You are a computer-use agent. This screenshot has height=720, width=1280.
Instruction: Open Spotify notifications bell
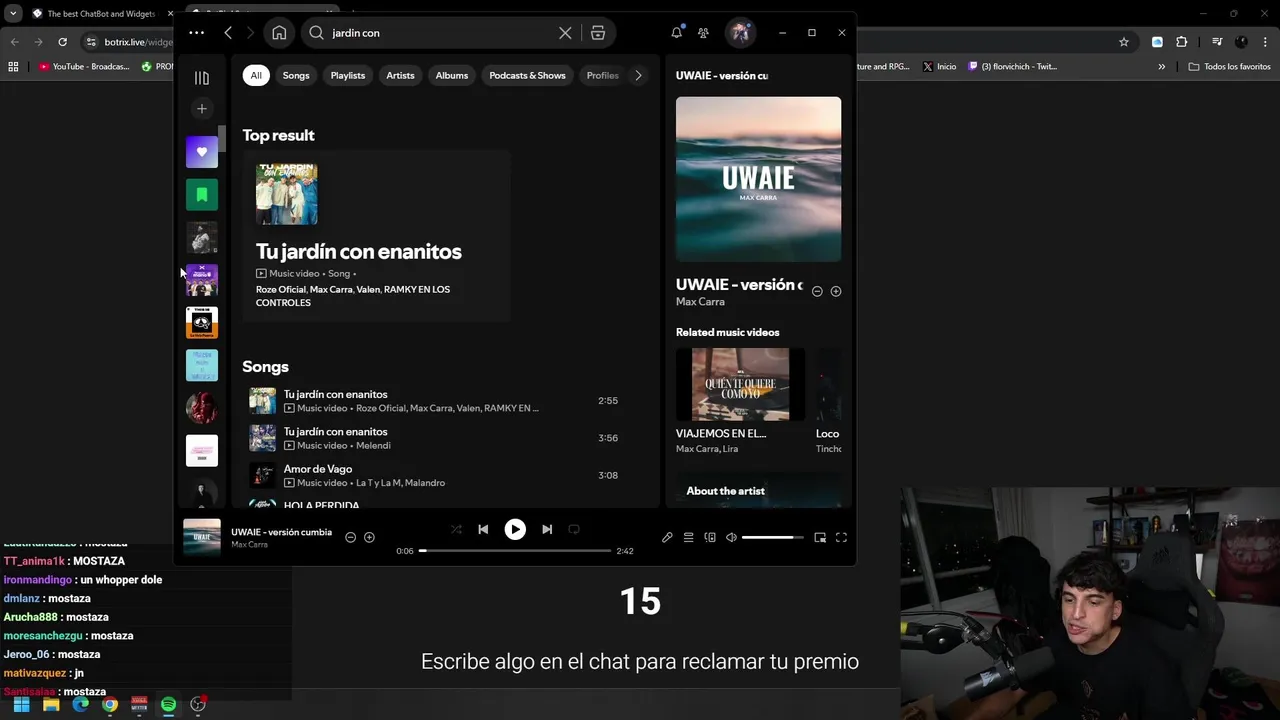pyautogui.click(x=676, y=32)
